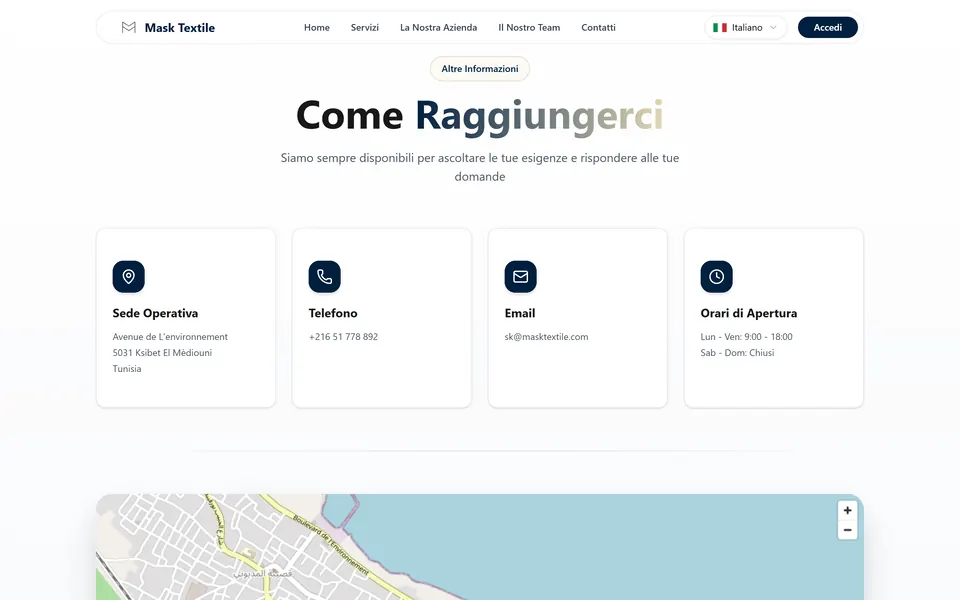Click the Orari di Apertura heading
Viewport: 960px width, 600px height.
[x=749, y=313]
